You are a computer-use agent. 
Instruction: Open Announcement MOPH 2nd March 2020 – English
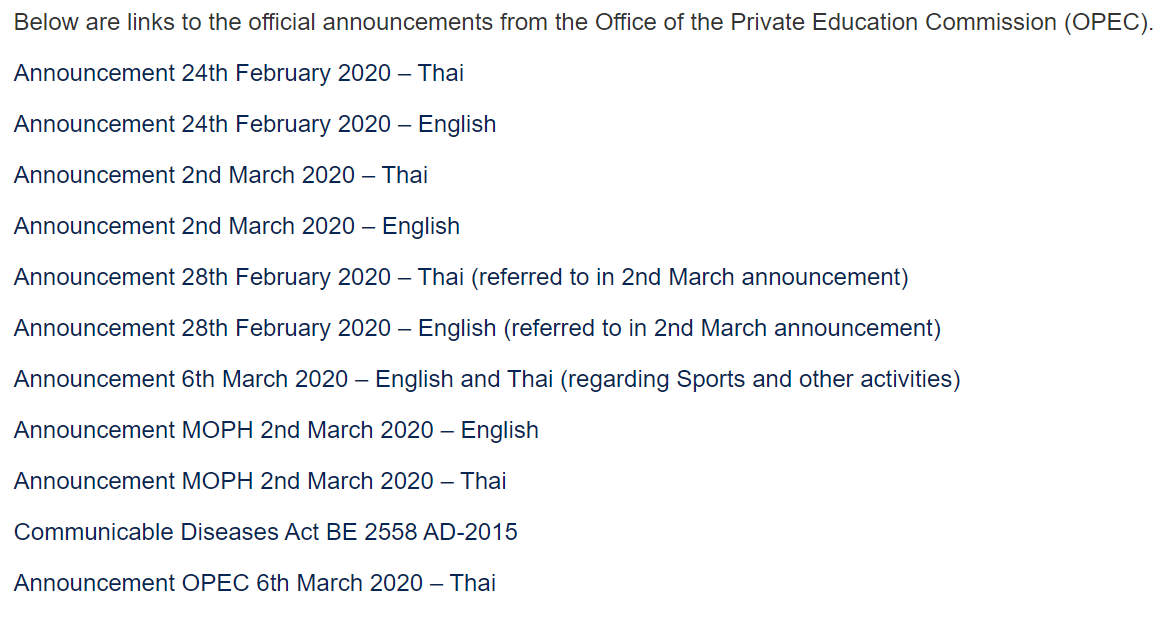276,430
